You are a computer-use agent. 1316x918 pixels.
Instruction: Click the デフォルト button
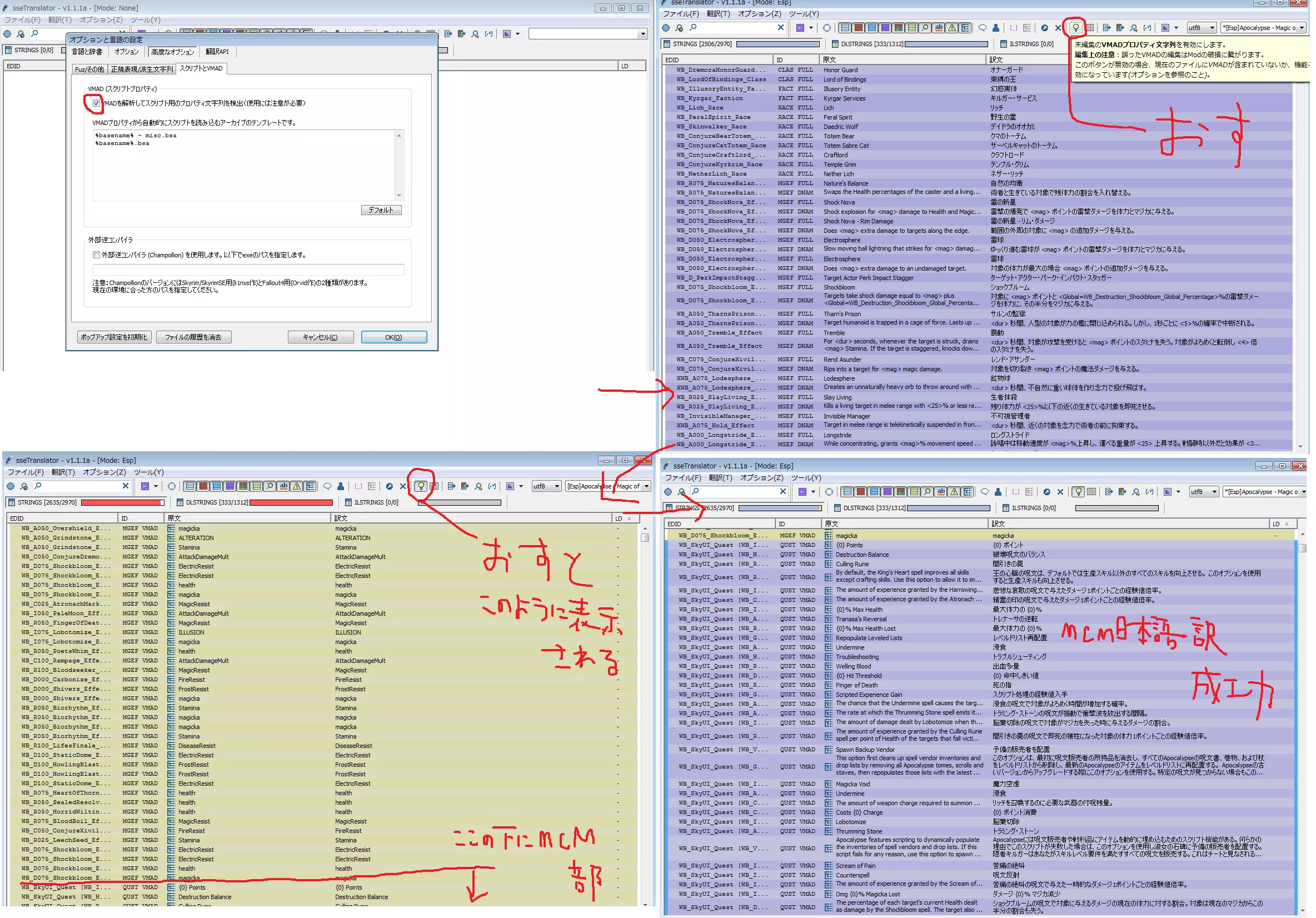381,209
